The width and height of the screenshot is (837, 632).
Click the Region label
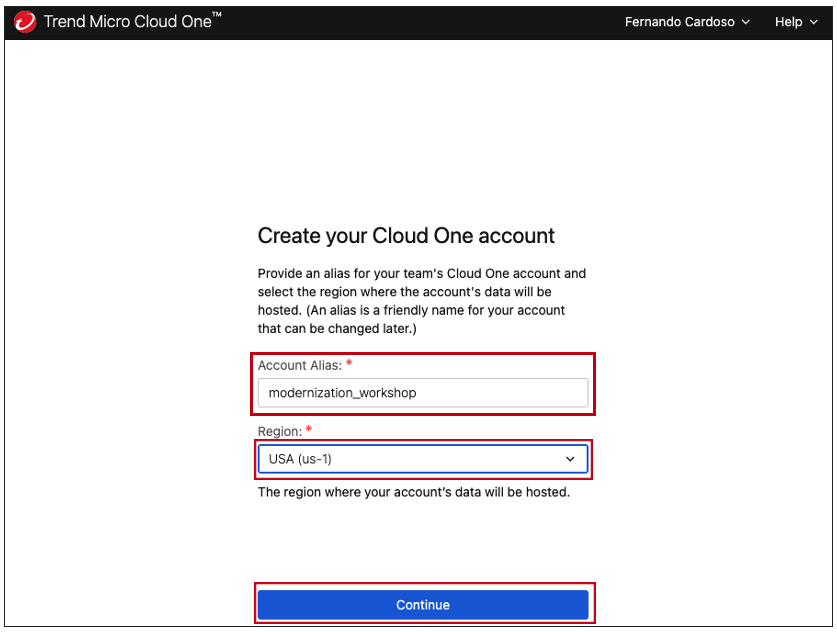(x=280, y=431)
